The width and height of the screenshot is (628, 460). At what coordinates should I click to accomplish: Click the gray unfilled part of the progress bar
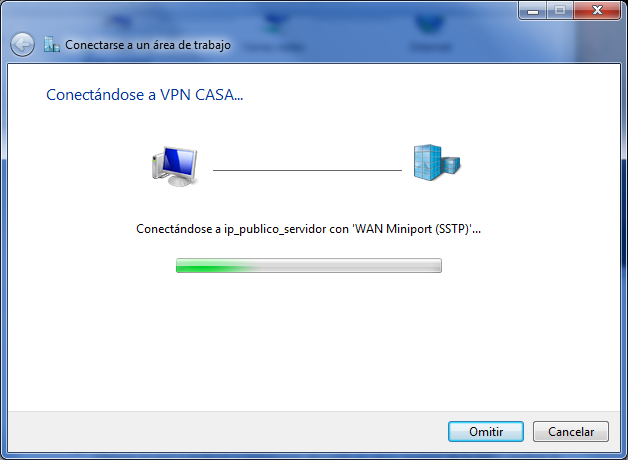(x=348, y=265)
